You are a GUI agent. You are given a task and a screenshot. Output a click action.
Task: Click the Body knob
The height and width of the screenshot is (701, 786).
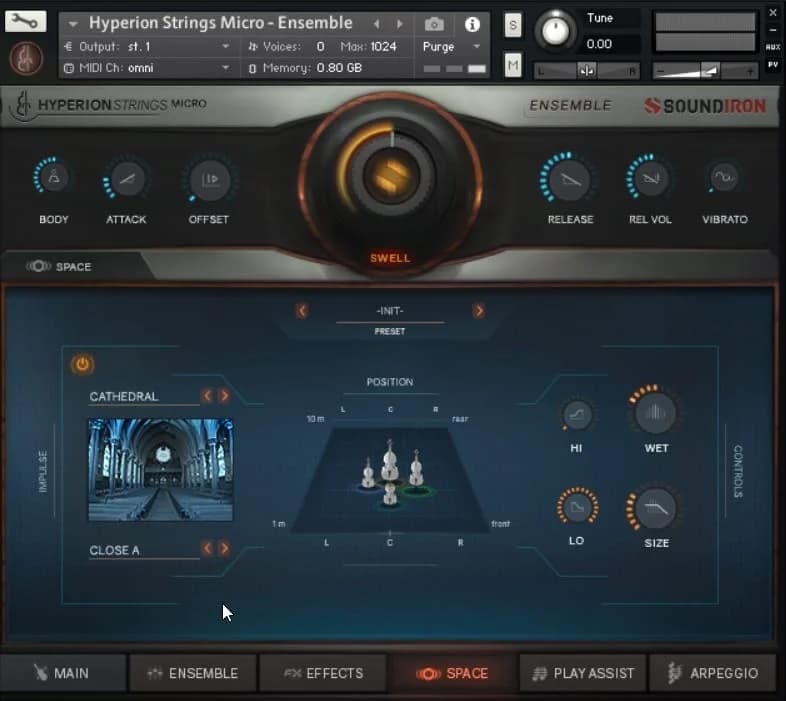(x=54, y=177)
